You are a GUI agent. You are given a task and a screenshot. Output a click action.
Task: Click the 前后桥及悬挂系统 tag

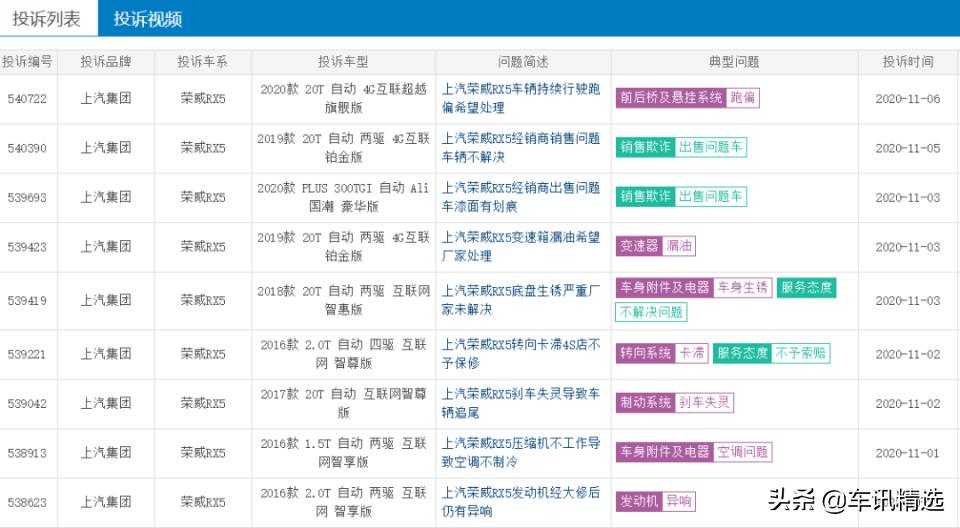[671, 97]
